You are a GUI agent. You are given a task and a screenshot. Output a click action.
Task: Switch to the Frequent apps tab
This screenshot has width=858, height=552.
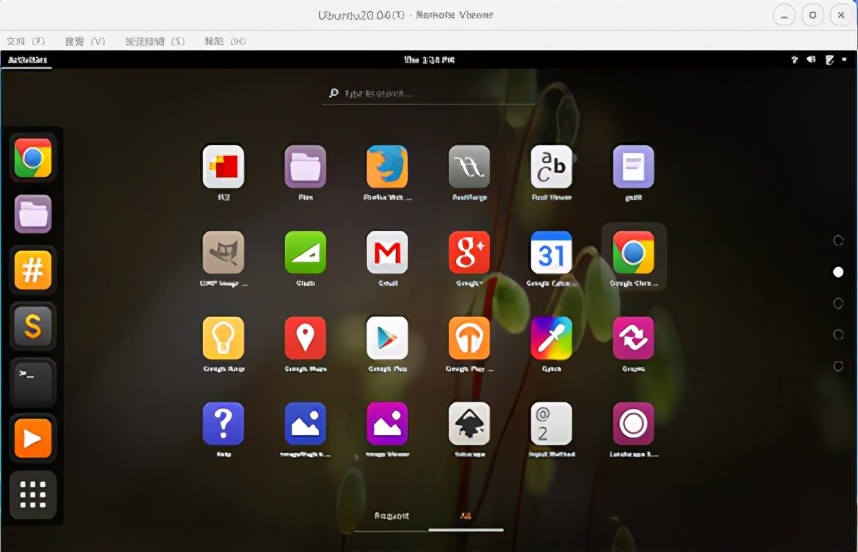(x=391, y=516)
